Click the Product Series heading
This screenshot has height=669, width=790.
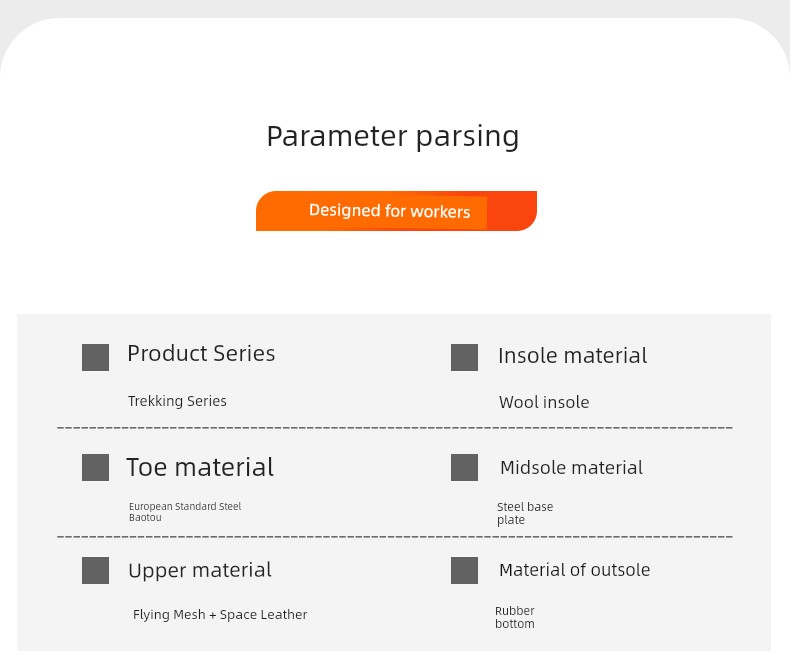click(201, 353)
